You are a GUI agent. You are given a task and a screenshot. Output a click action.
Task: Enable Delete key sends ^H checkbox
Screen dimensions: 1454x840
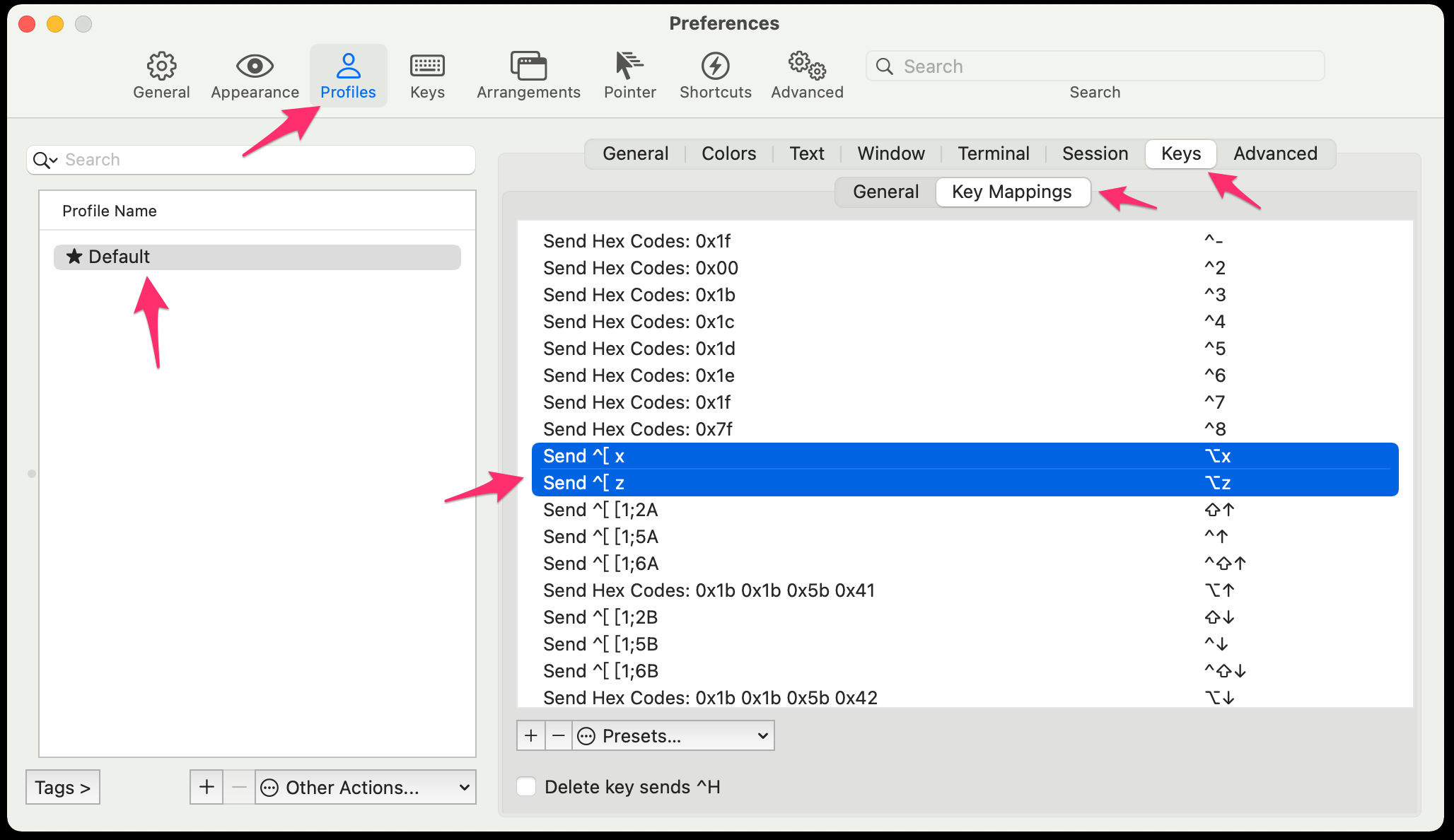527,786
